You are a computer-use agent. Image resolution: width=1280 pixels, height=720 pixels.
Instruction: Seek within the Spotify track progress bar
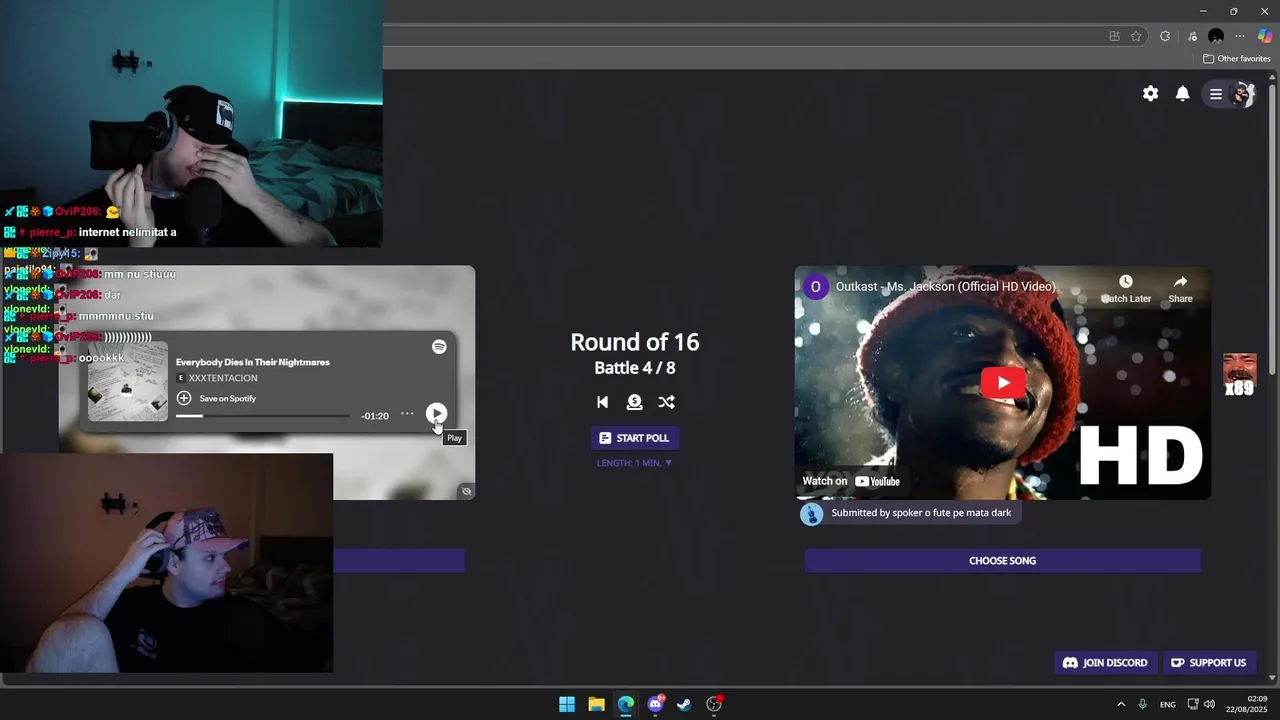[263, 416]
